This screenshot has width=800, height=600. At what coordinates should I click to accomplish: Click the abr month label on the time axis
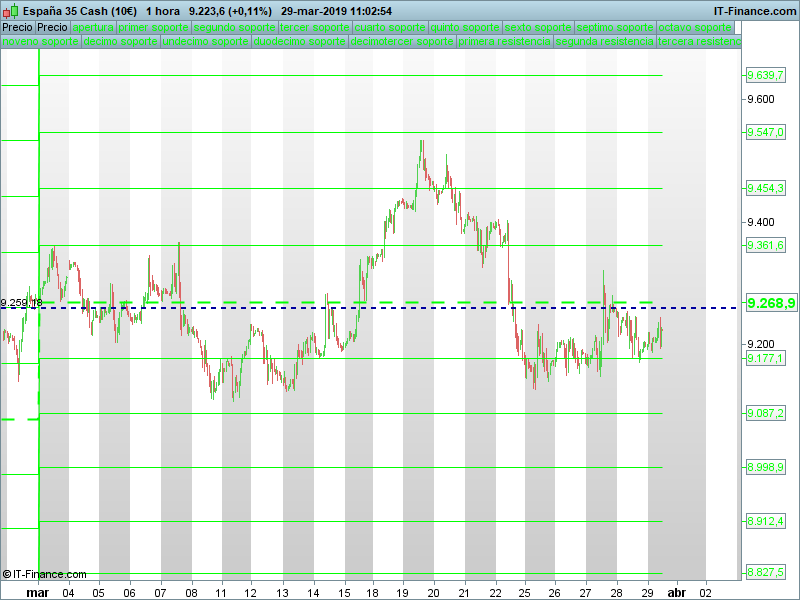(x=677, y=593)
